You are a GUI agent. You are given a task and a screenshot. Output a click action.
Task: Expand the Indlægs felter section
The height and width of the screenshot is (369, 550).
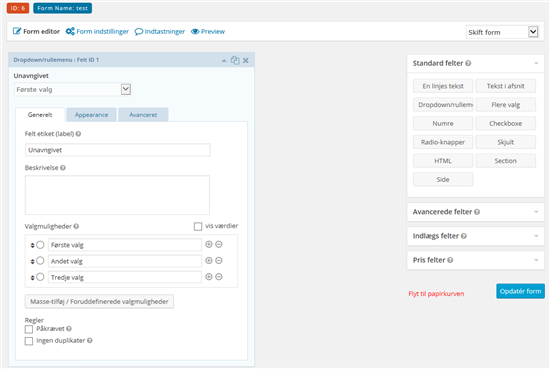536,236
